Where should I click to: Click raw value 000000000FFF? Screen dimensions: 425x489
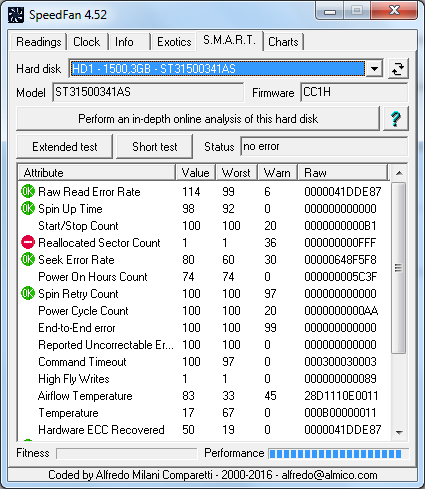(340, 243)
